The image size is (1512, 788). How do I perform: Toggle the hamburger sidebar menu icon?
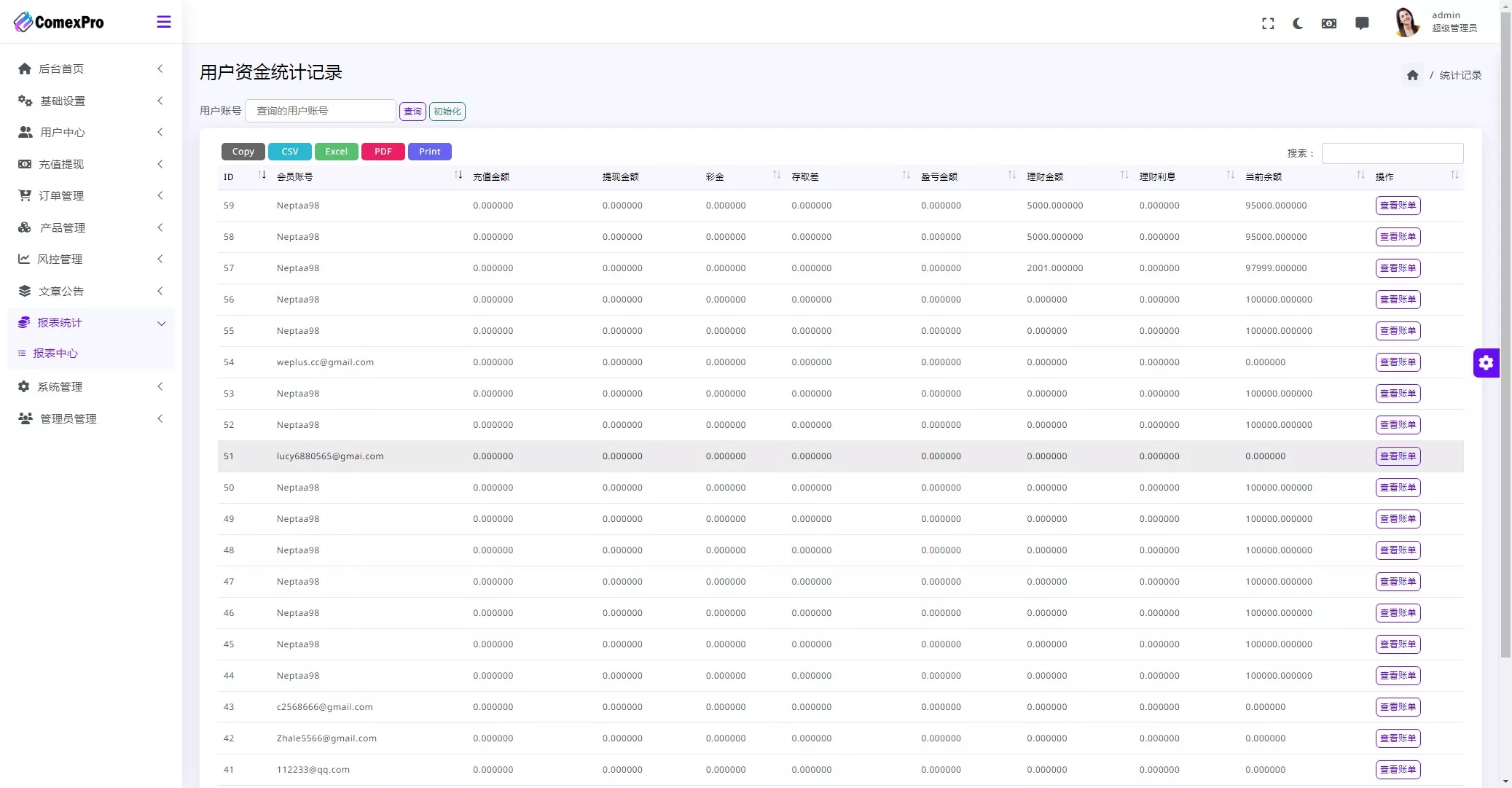pos(164,22)
